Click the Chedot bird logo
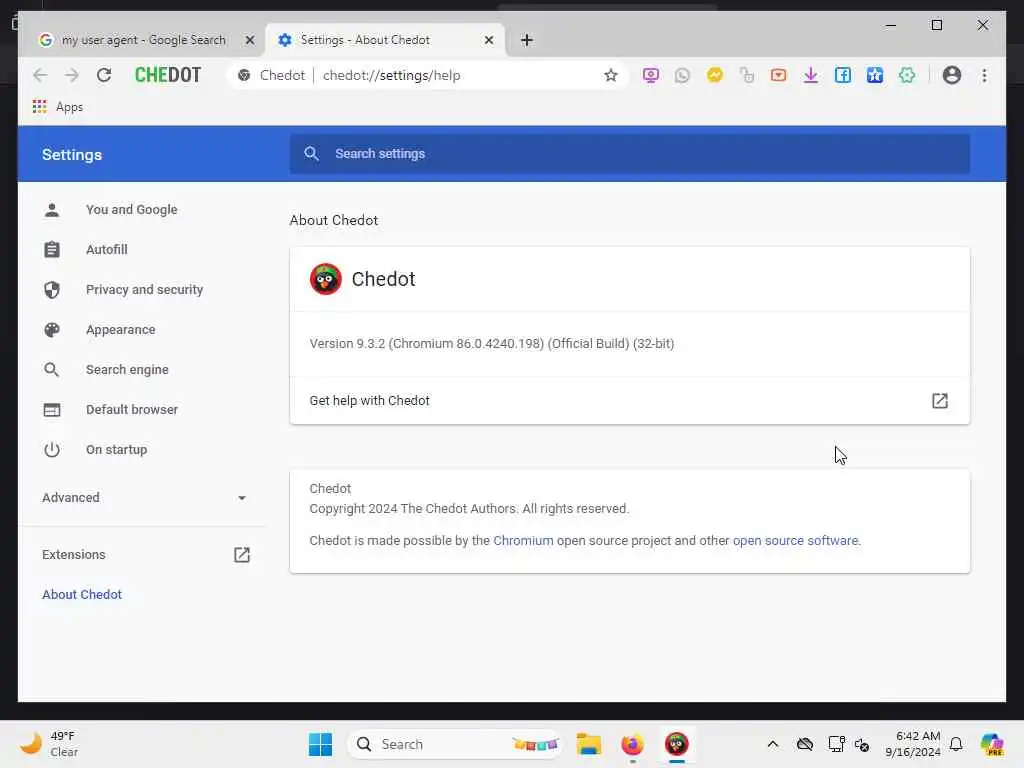The image size is (1024, 768). click(325, 280)
